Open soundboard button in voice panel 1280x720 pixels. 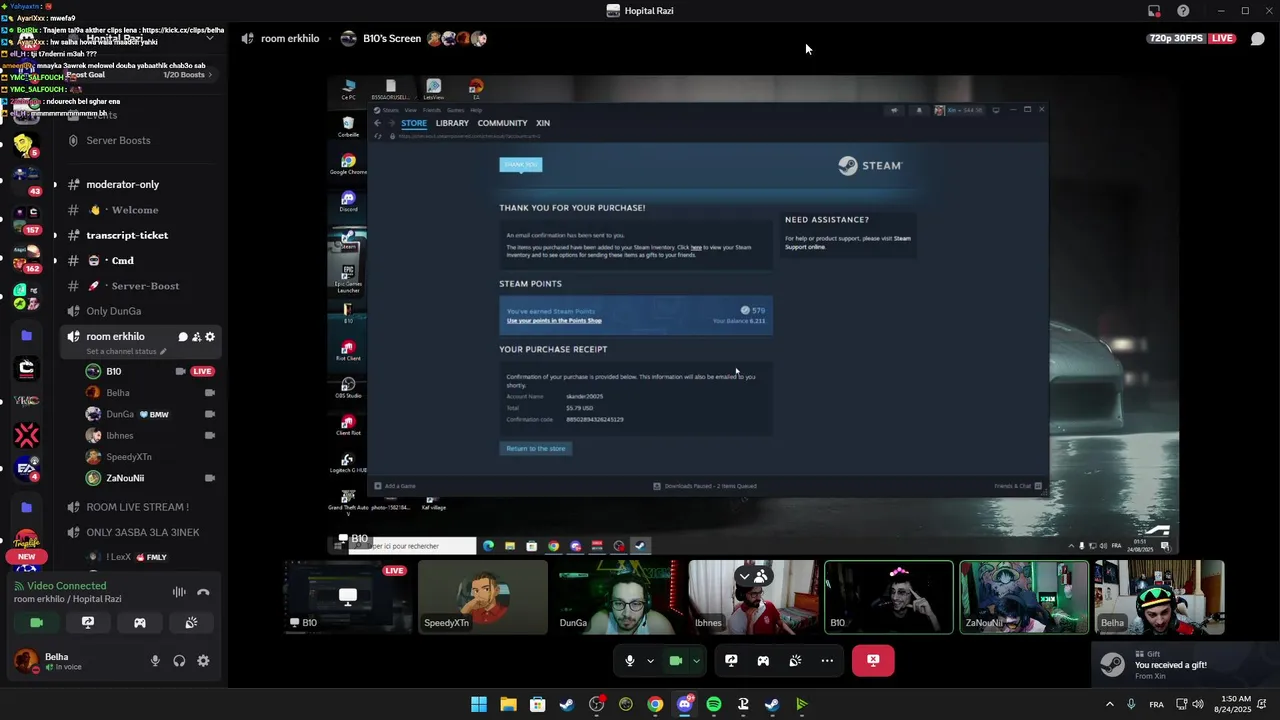191,622
